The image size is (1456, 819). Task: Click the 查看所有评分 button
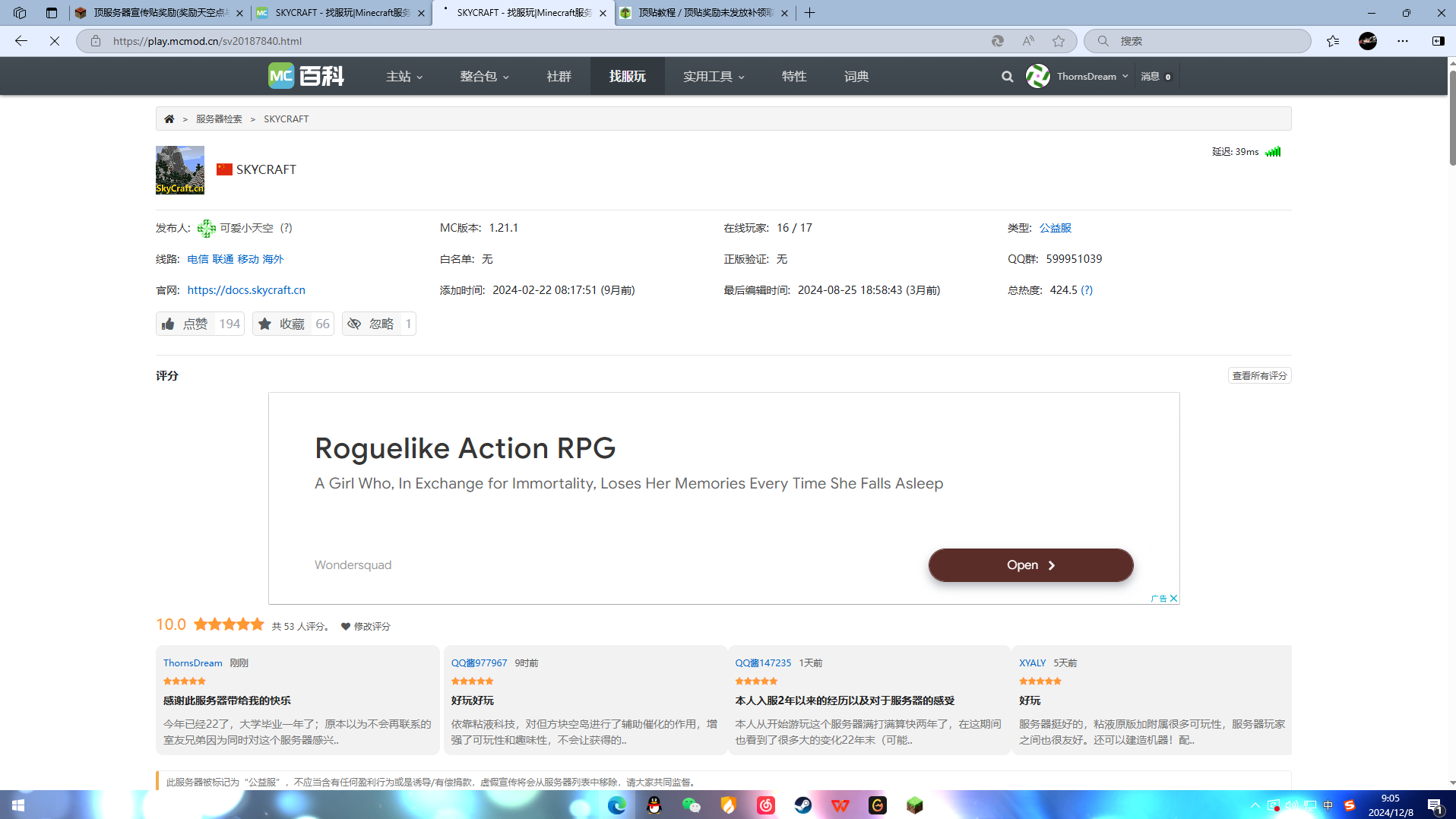(x=1259, y=375)
